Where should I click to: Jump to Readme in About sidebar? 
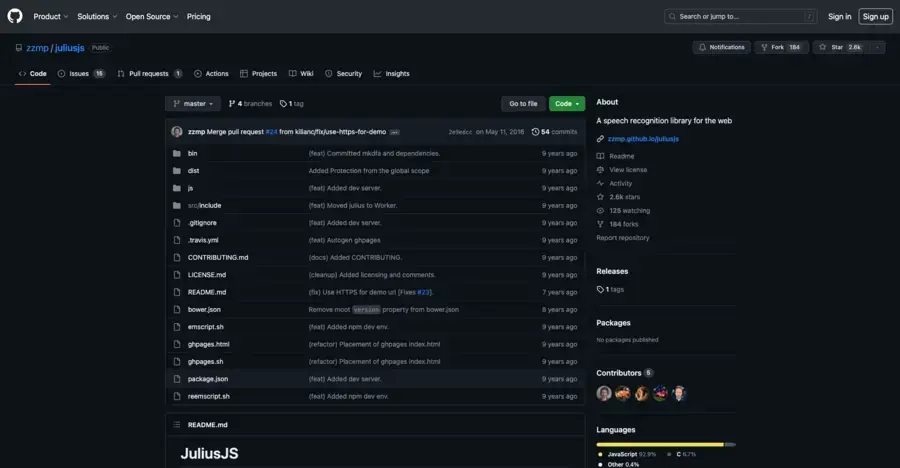click(x=615, y=156)
